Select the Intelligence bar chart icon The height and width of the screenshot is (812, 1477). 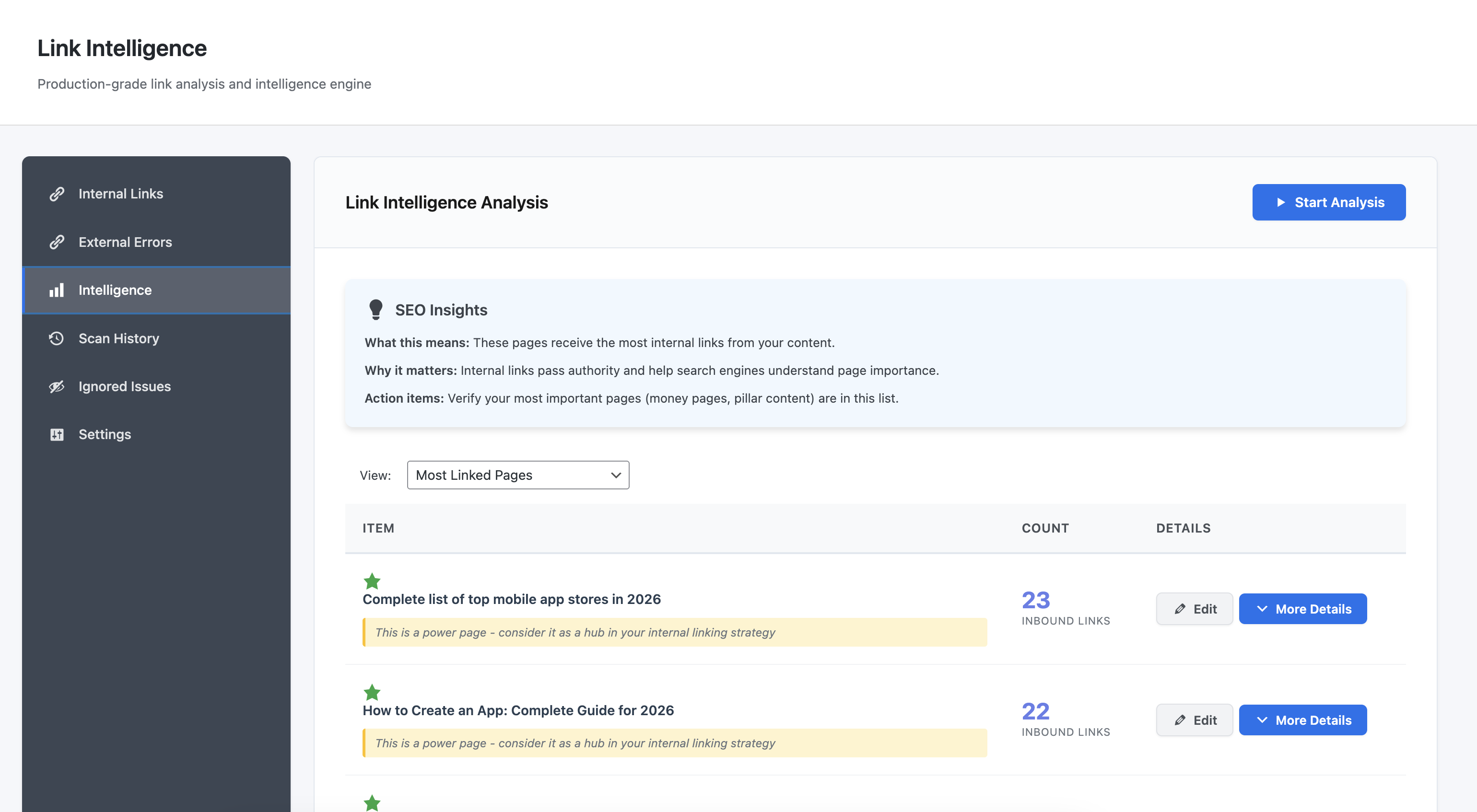(x=56, y=290)
